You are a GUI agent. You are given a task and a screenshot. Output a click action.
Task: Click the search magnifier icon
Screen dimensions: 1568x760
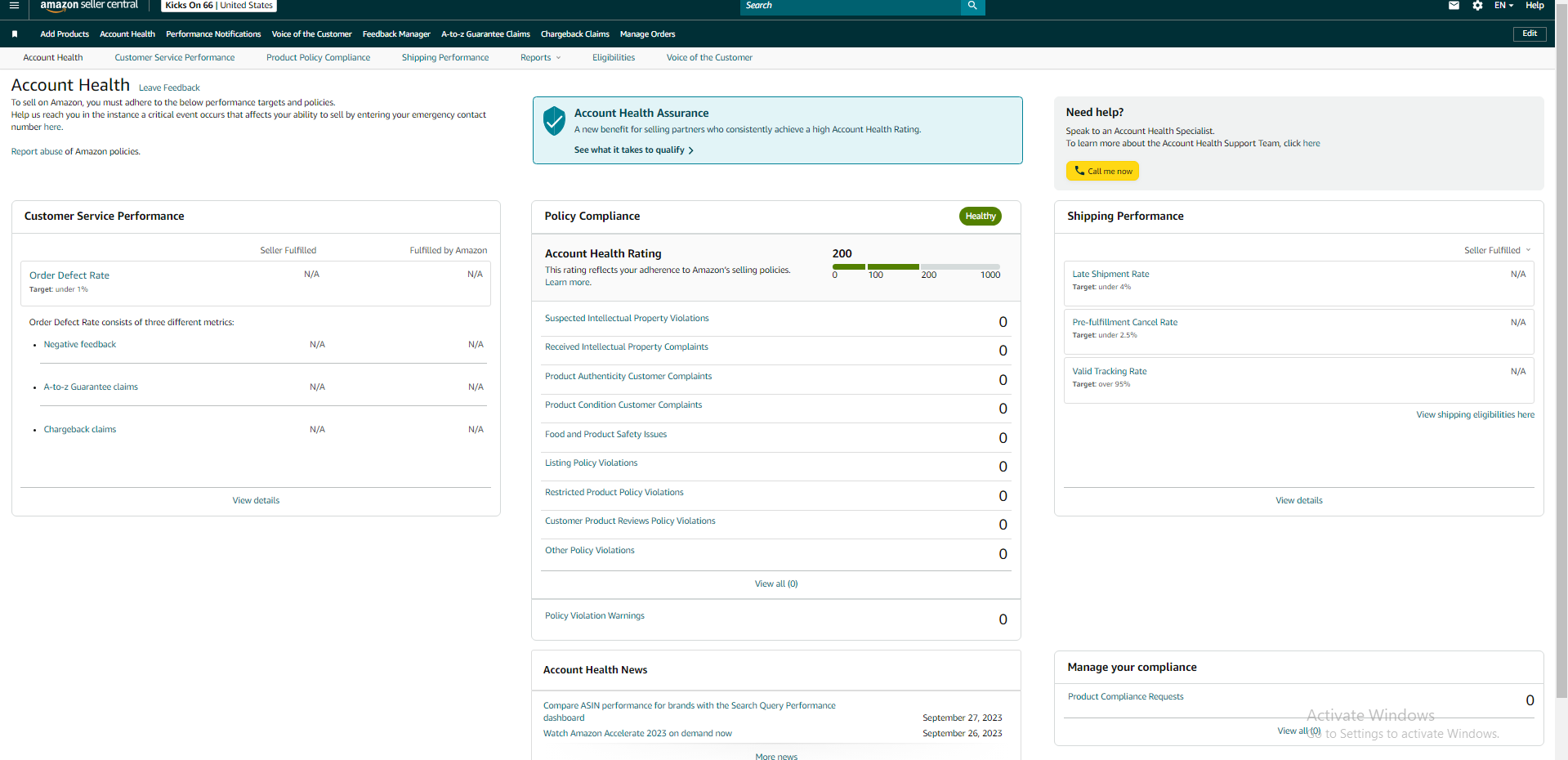pyautogui.click(x=972, y=6)
